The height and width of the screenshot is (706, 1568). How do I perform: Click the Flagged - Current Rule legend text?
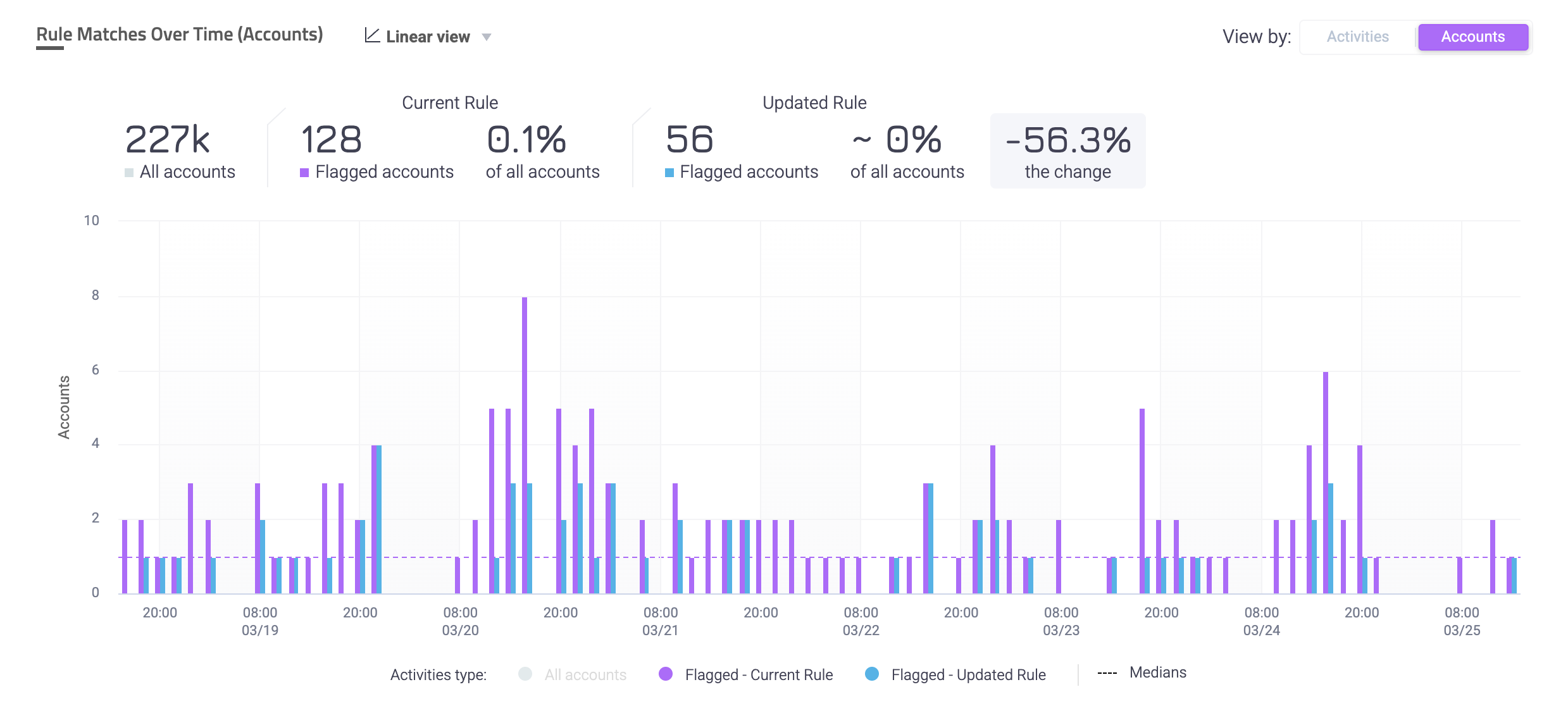(x=759, y=675)
